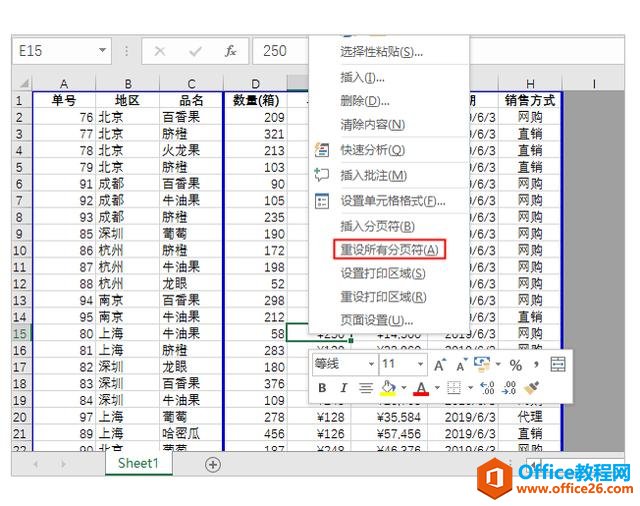Click the Increase Decimal icon
This screenshot has width=640, height=506.
(x=487, y=388)
